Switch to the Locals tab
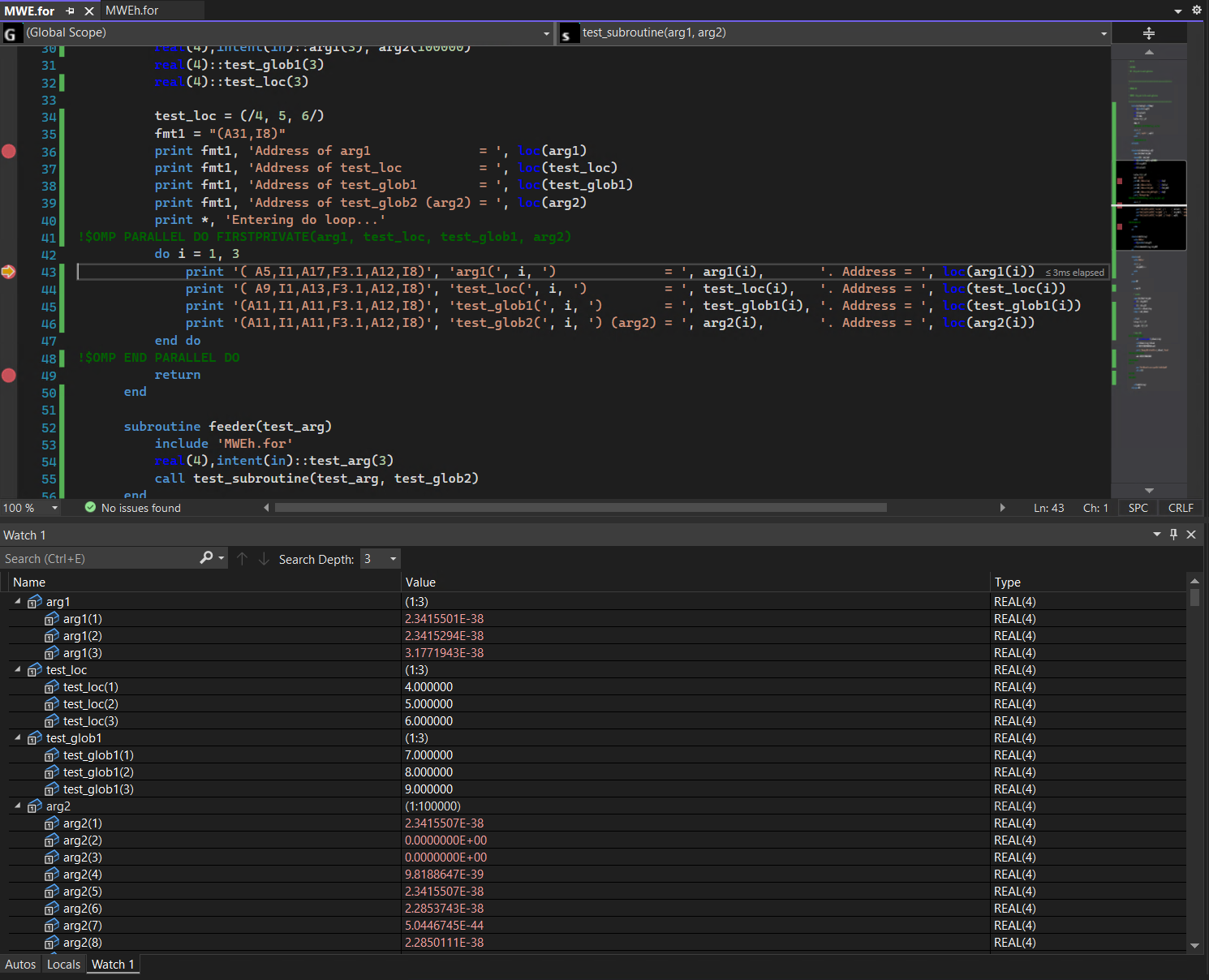 [x=63, y=964]
